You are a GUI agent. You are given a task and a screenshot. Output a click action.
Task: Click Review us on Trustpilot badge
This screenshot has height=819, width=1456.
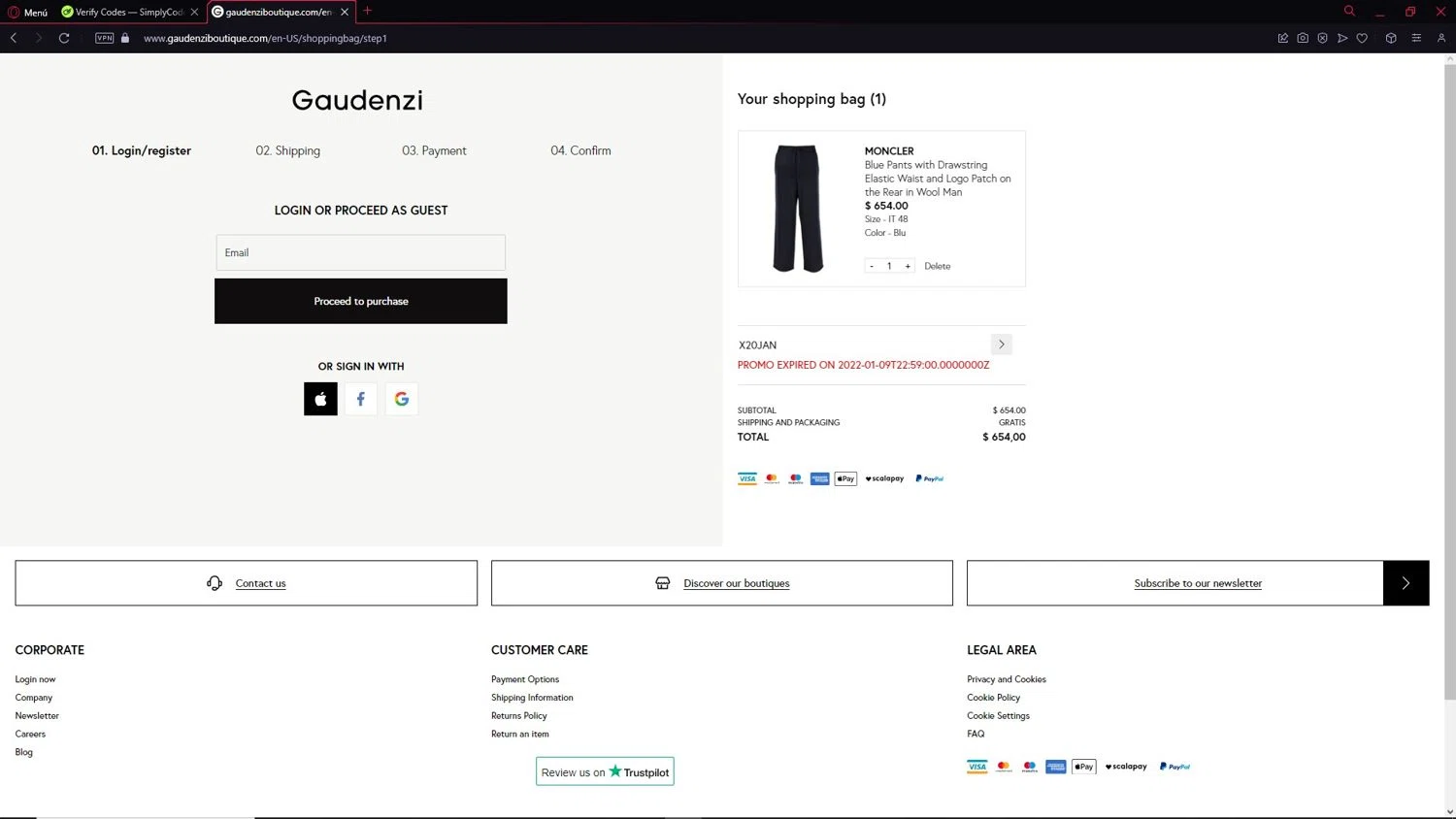pos(605,771)
